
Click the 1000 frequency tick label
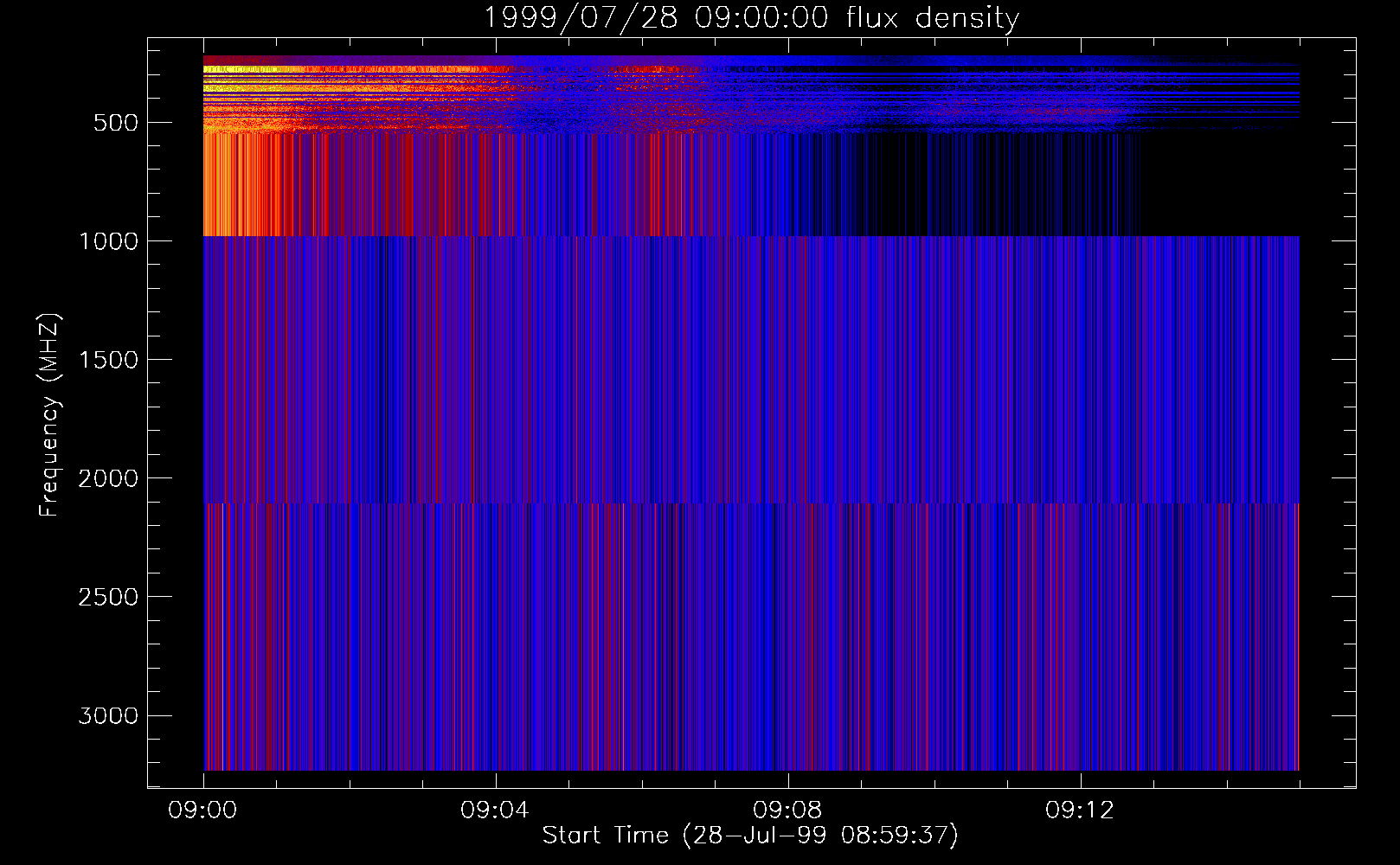coord(108,241)
